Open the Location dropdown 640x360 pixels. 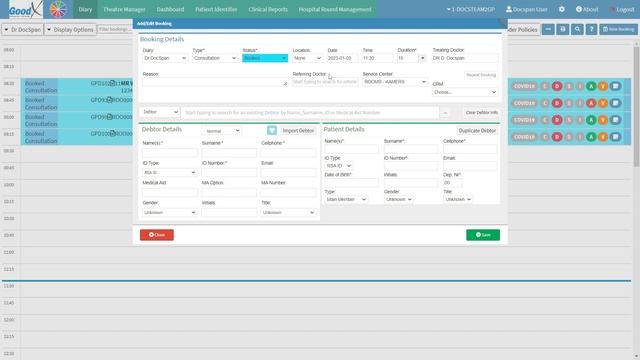307,58
